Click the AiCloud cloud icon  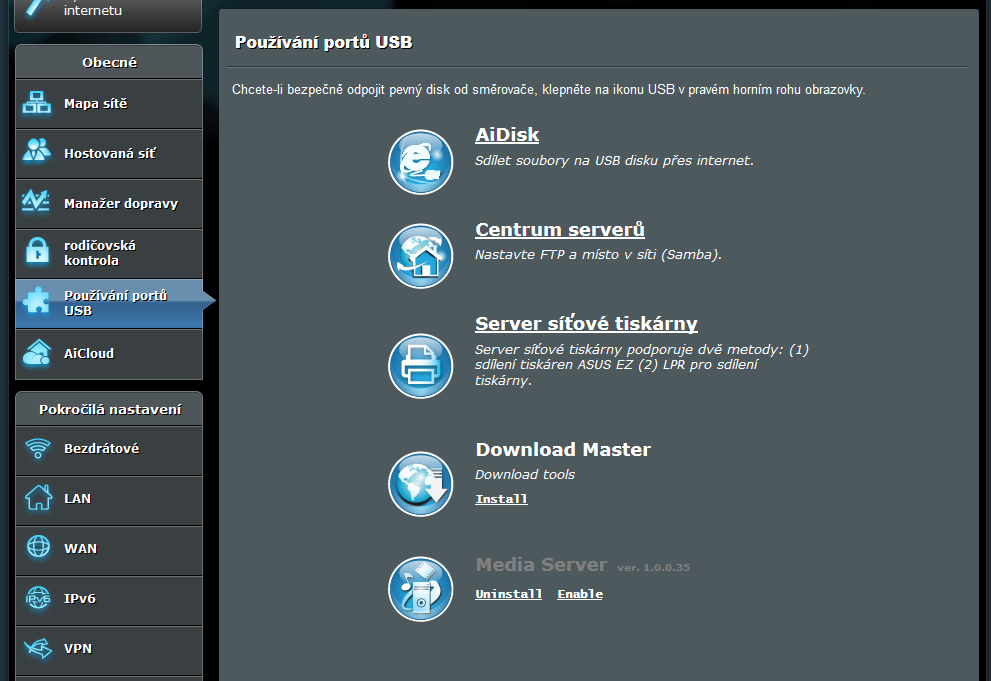click(x=37, y=353)
